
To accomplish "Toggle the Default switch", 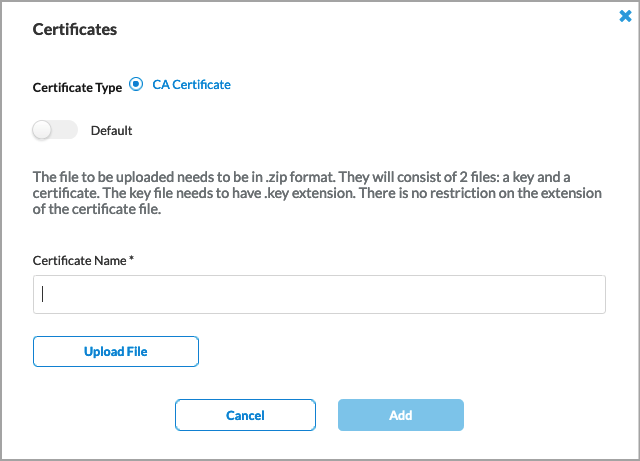I will 55,130.
